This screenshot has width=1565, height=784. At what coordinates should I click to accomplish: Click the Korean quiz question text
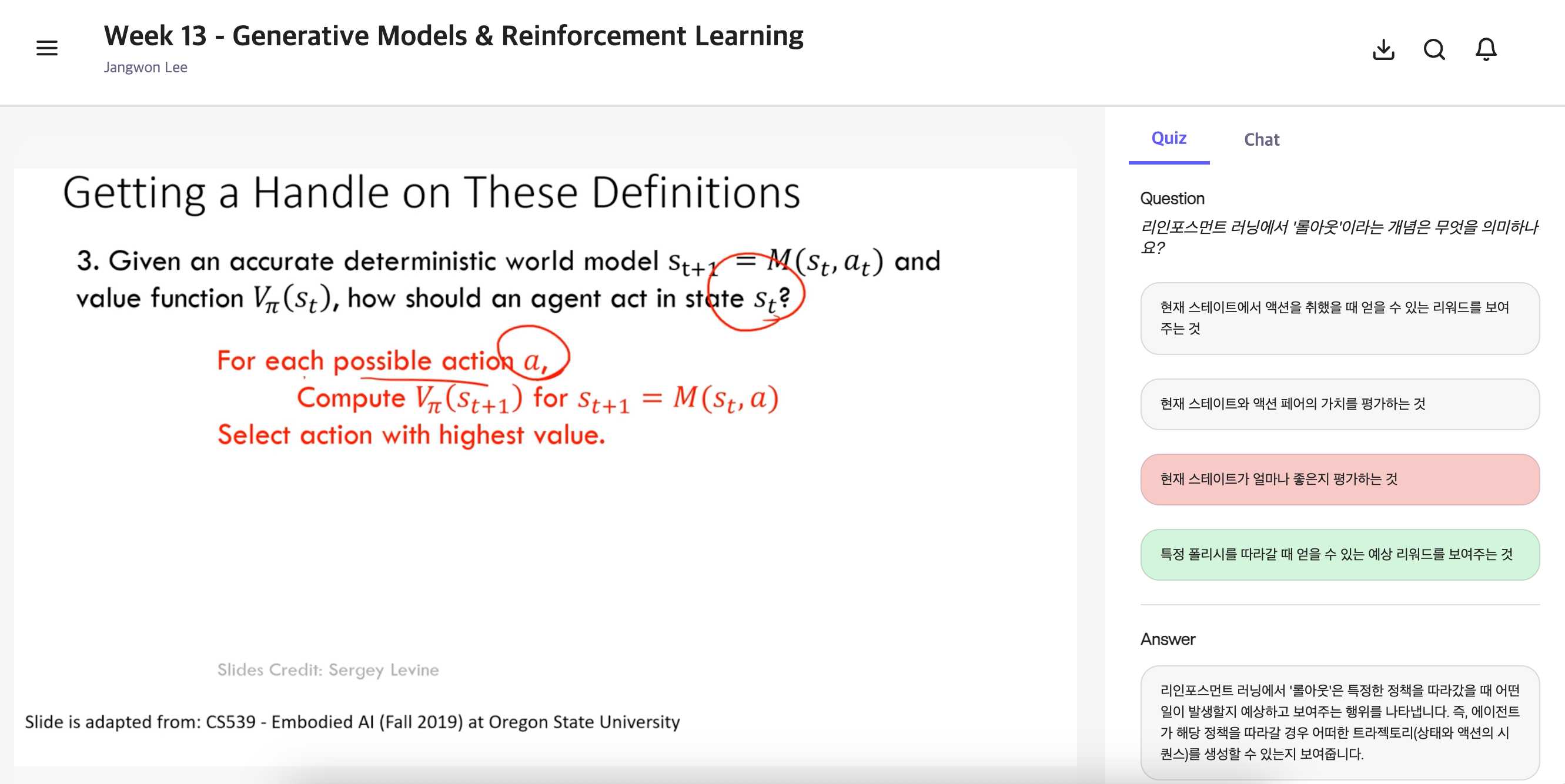[1339, 237]
